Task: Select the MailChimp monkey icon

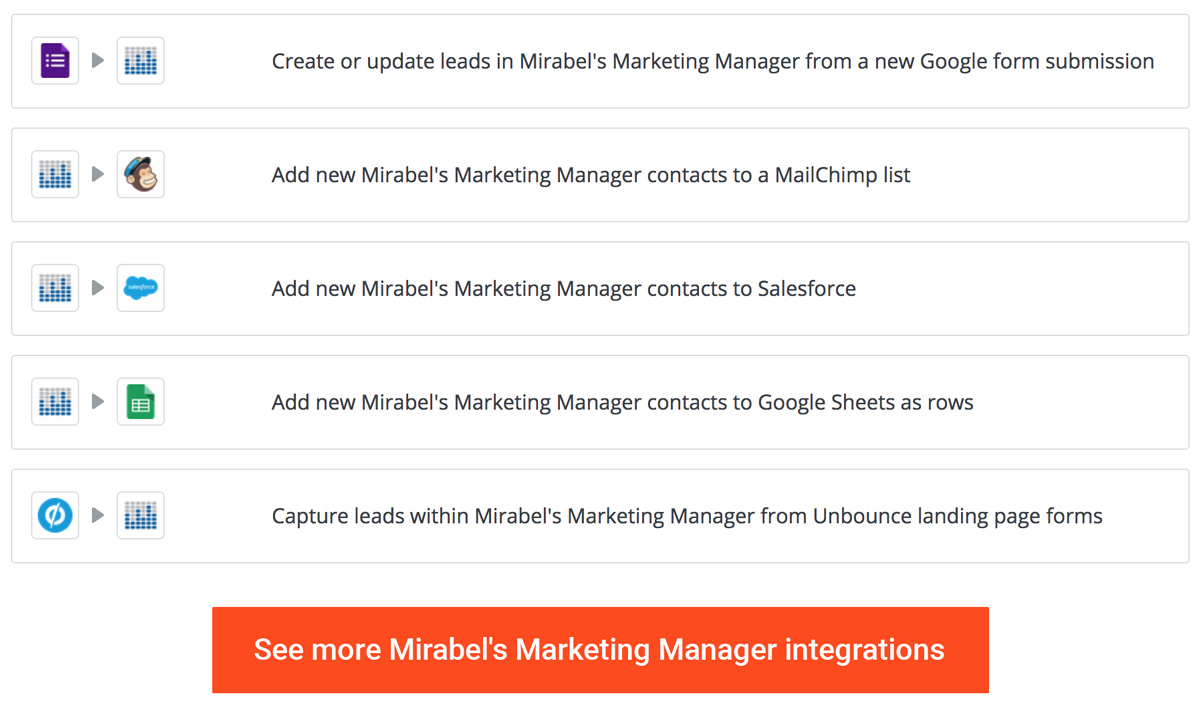Action: click(141, 174)
